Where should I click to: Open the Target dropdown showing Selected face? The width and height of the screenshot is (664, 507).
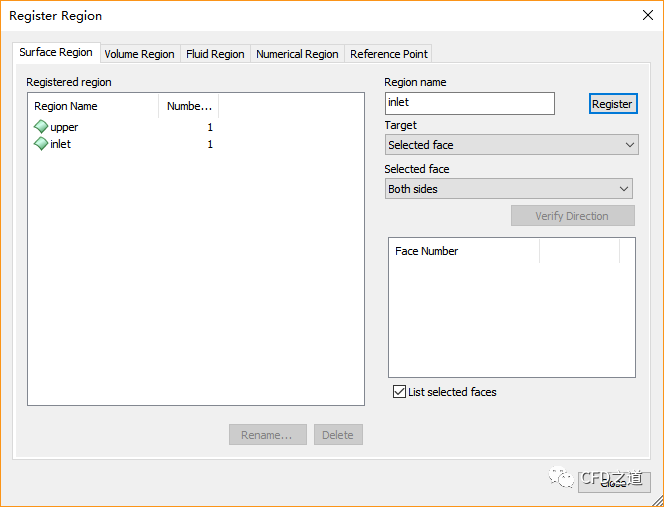click(512, 145)
